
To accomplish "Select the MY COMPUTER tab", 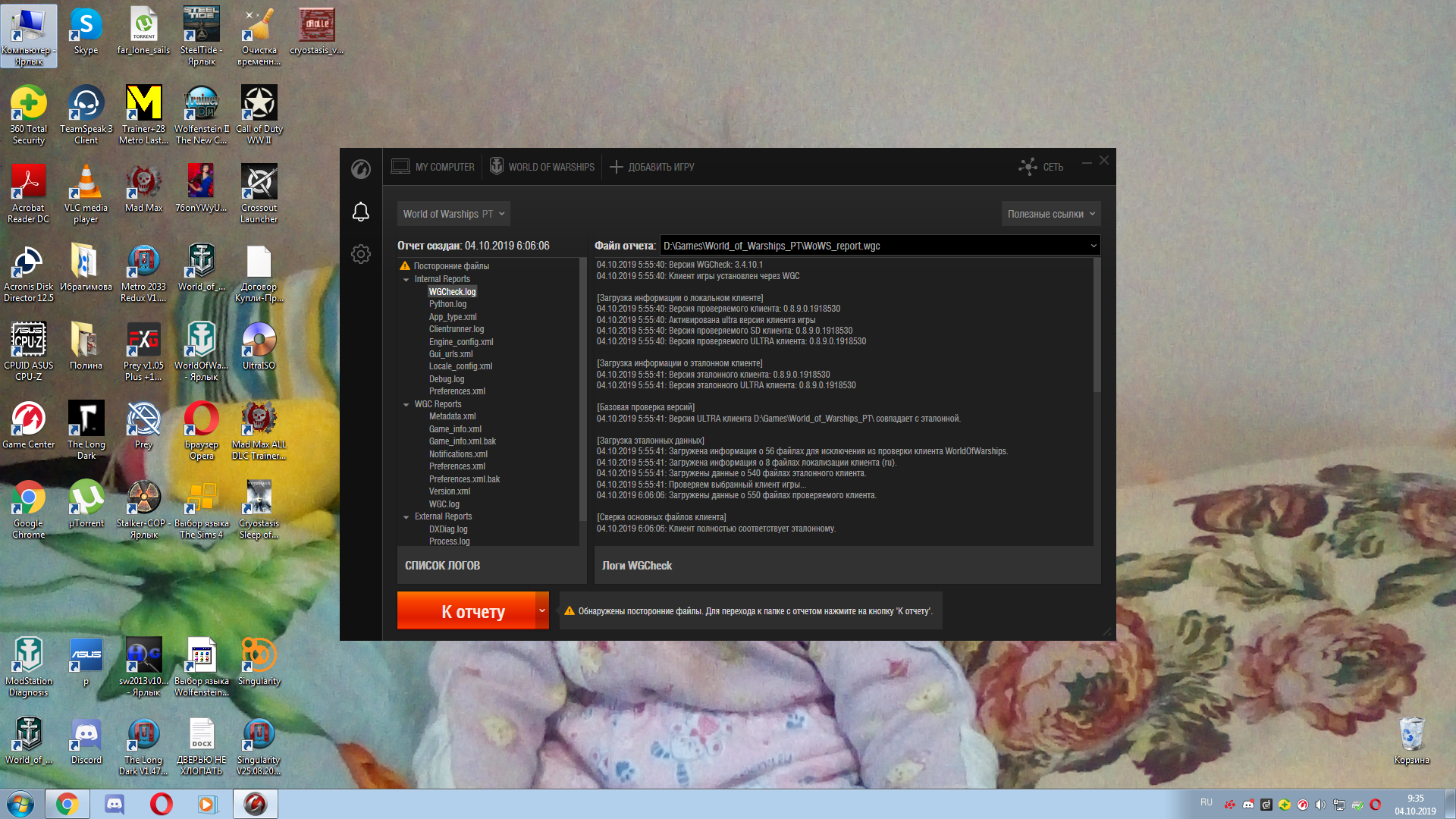I will (433, 167).
